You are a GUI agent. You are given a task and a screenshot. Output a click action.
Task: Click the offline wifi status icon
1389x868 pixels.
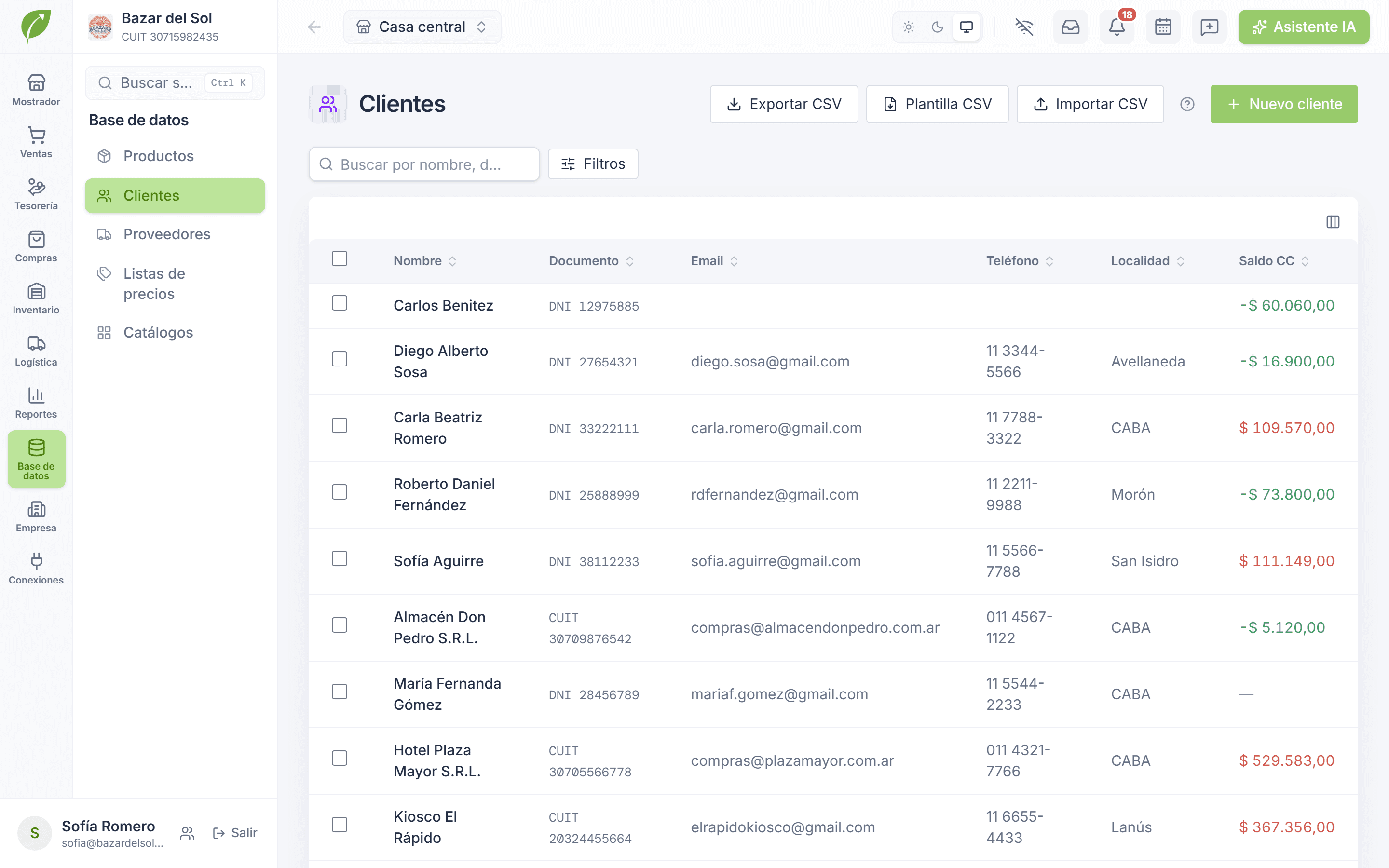[1024, 27]
